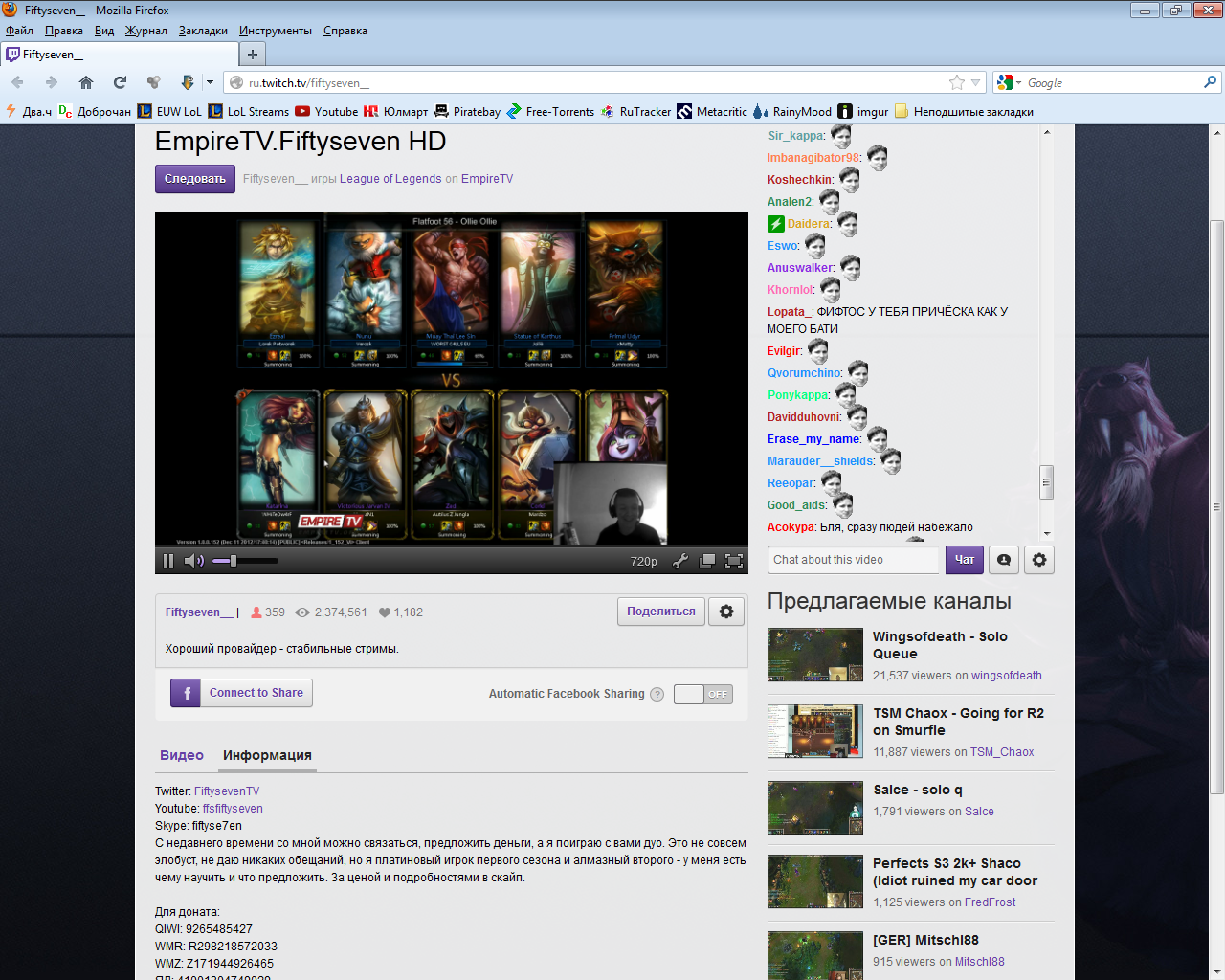Open the Инструменты menu
This screenshot has width=1225, height=980.
click(276, 31)
